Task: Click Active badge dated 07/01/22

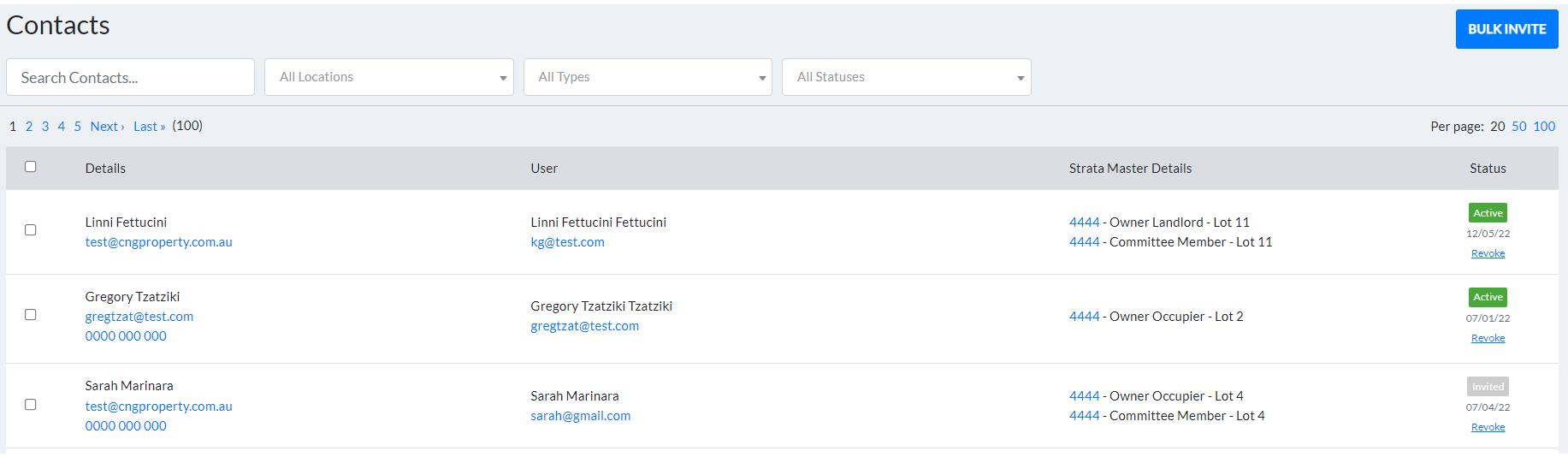Action: 1488,297
